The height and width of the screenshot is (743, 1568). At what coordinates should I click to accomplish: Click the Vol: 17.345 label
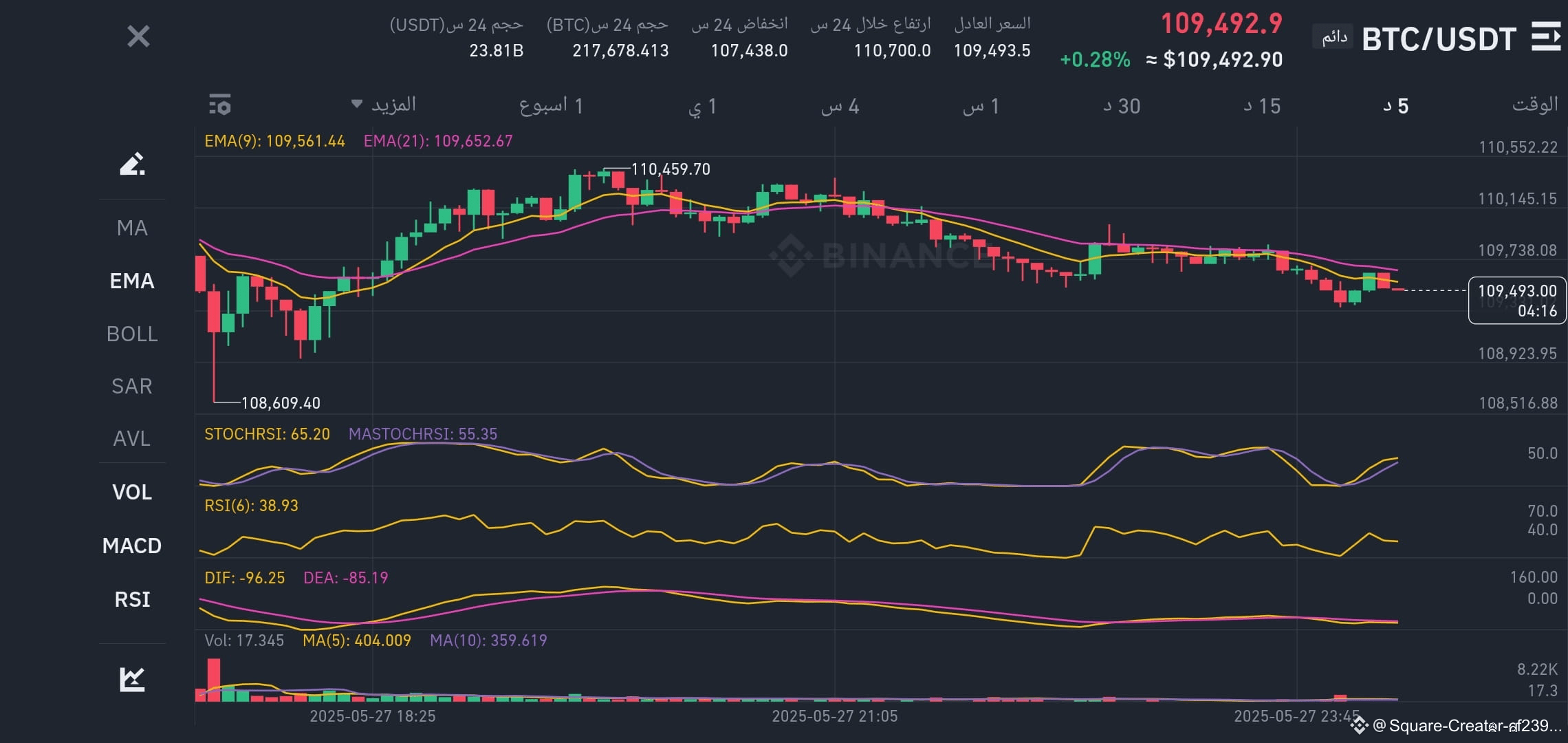pyautogui.click(x=243, y=640)
